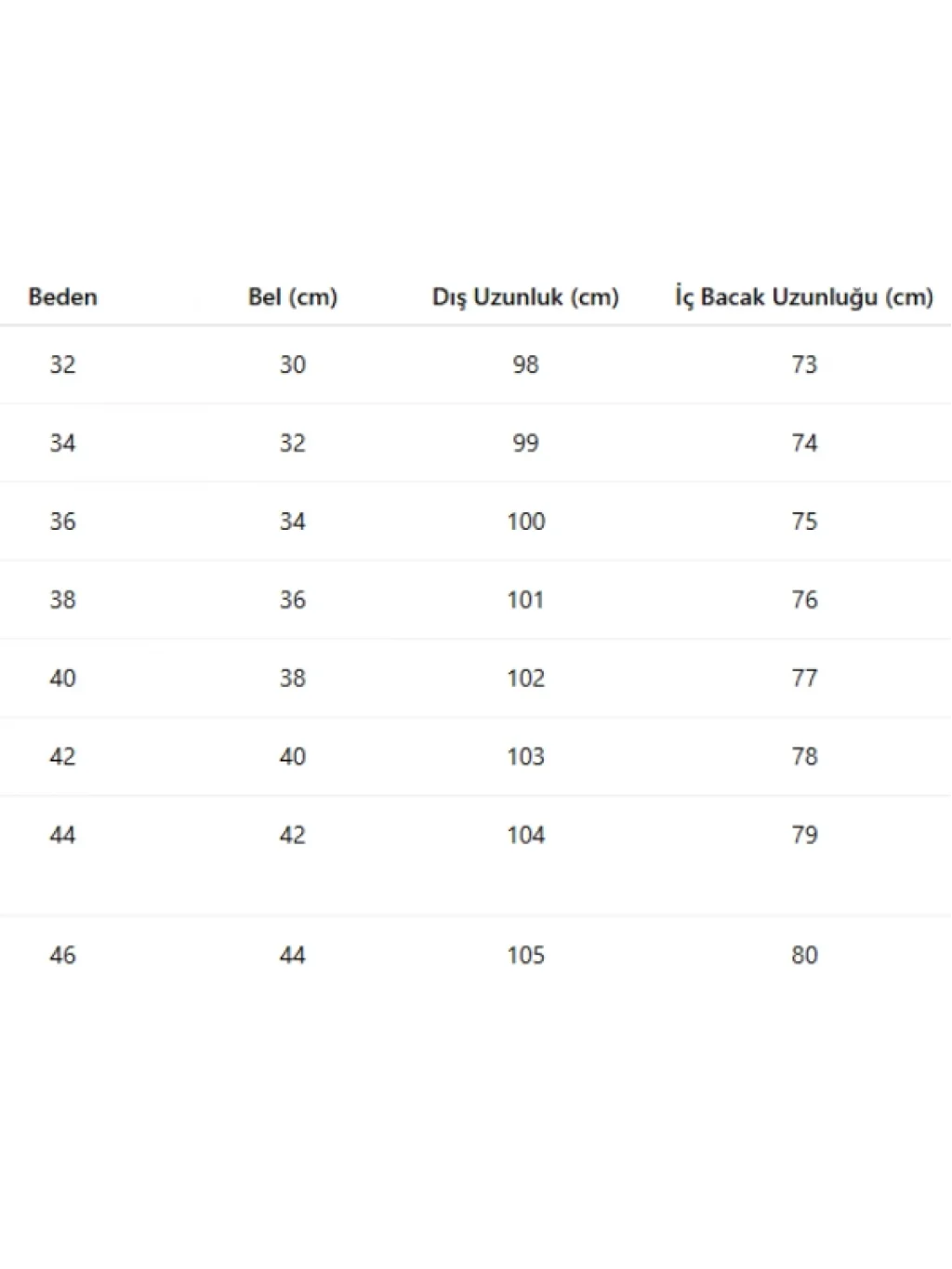Click the outer length value 102
This screenshot has height=1269, width=952.
[x=525, y=679]
